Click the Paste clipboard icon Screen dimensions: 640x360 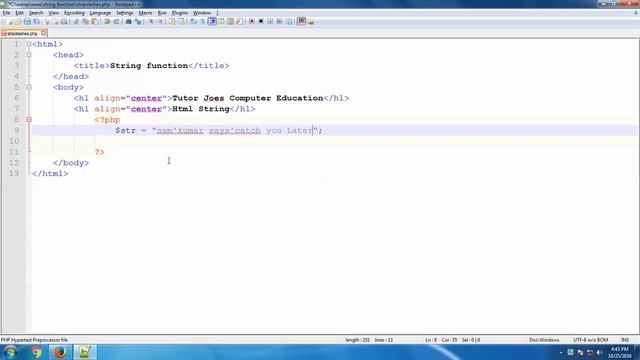pos(95,21)
